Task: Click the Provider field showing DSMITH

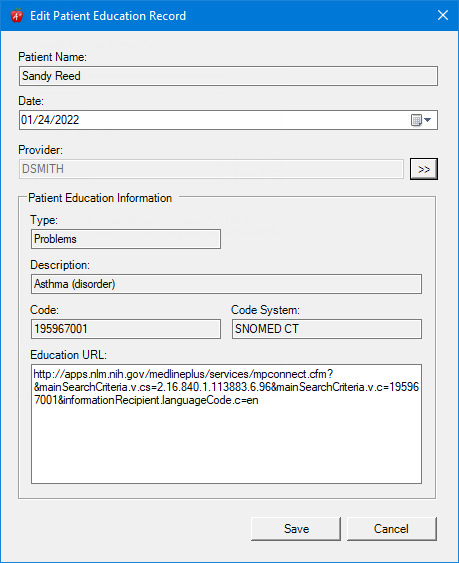Action: pos(211,169)
